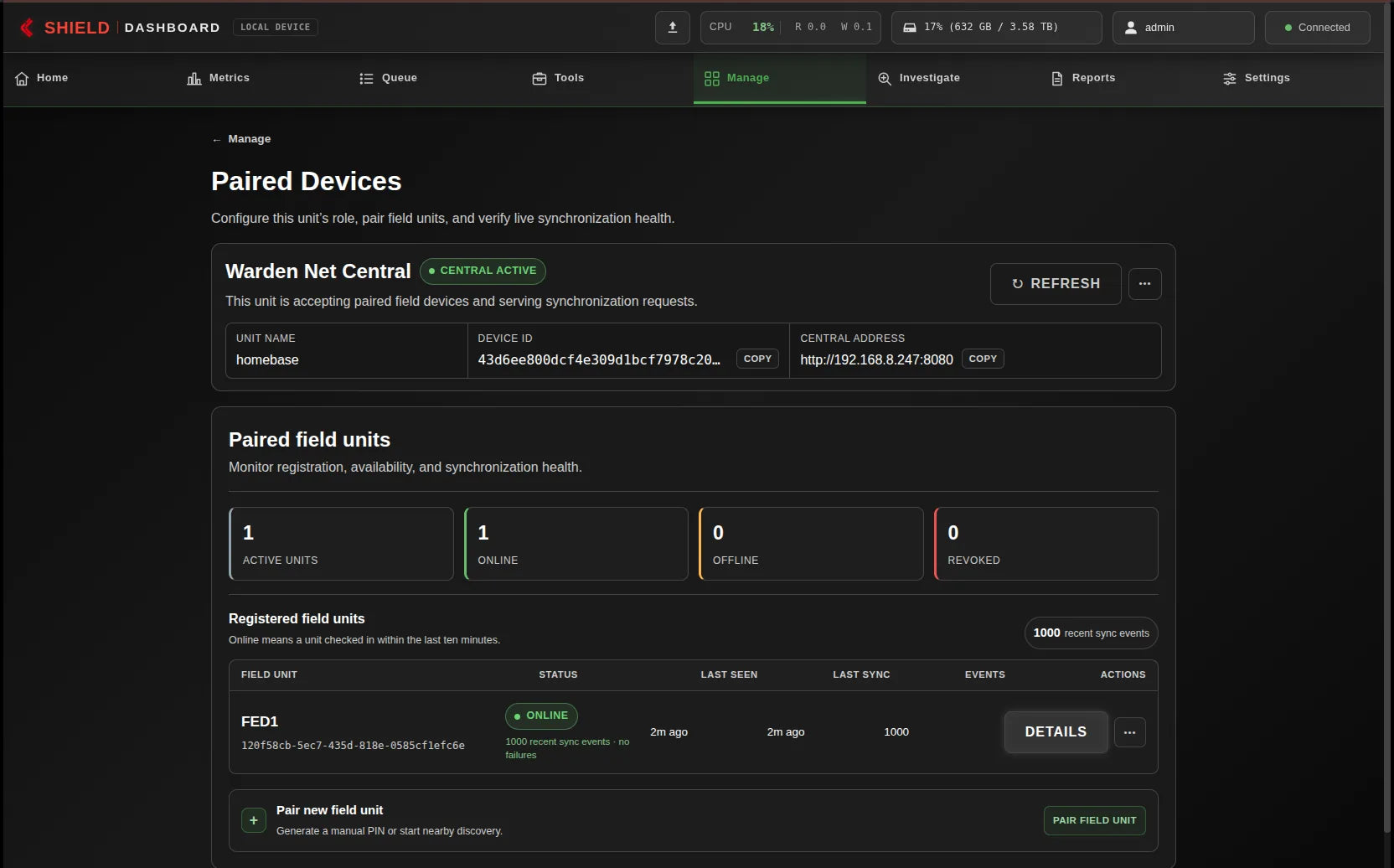
Task: Click the Reports document icon
Action: (1056, 78)
